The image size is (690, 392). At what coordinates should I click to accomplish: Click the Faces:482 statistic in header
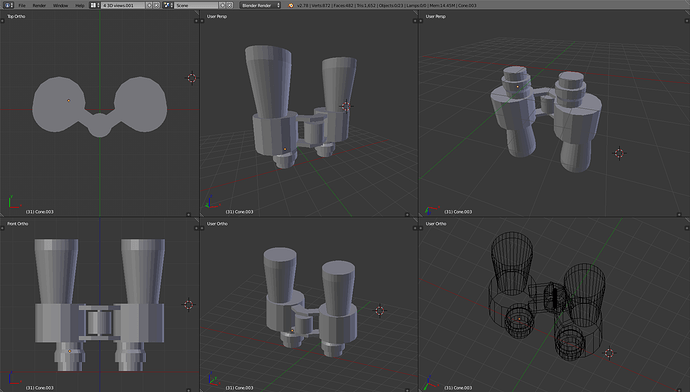[344, 5]
